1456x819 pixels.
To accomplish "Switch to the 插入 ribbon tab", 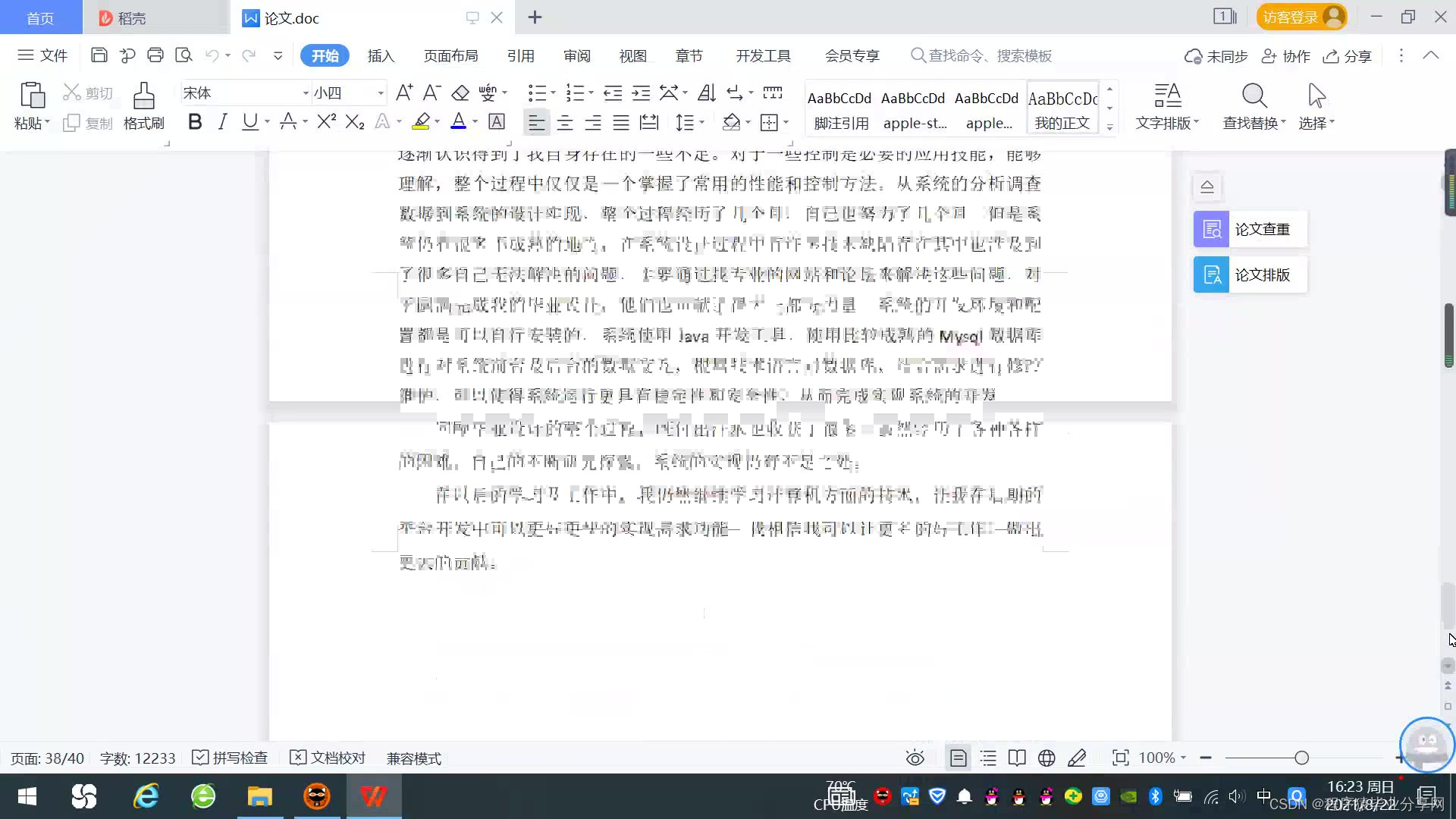I will tap(381, 56).
